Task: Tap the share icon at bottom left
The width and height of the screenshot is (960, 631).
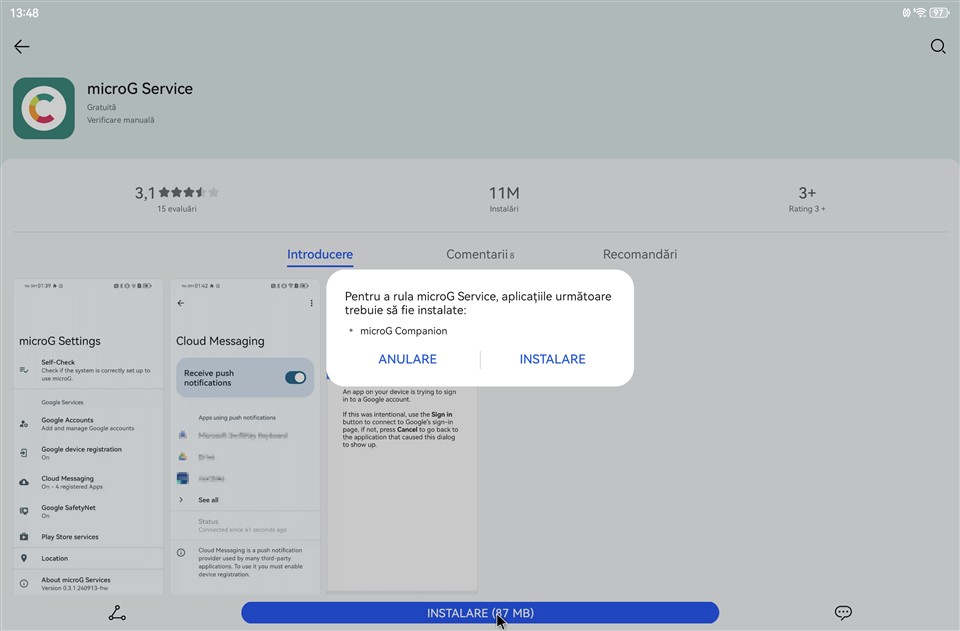Action: tap(117, 613)
